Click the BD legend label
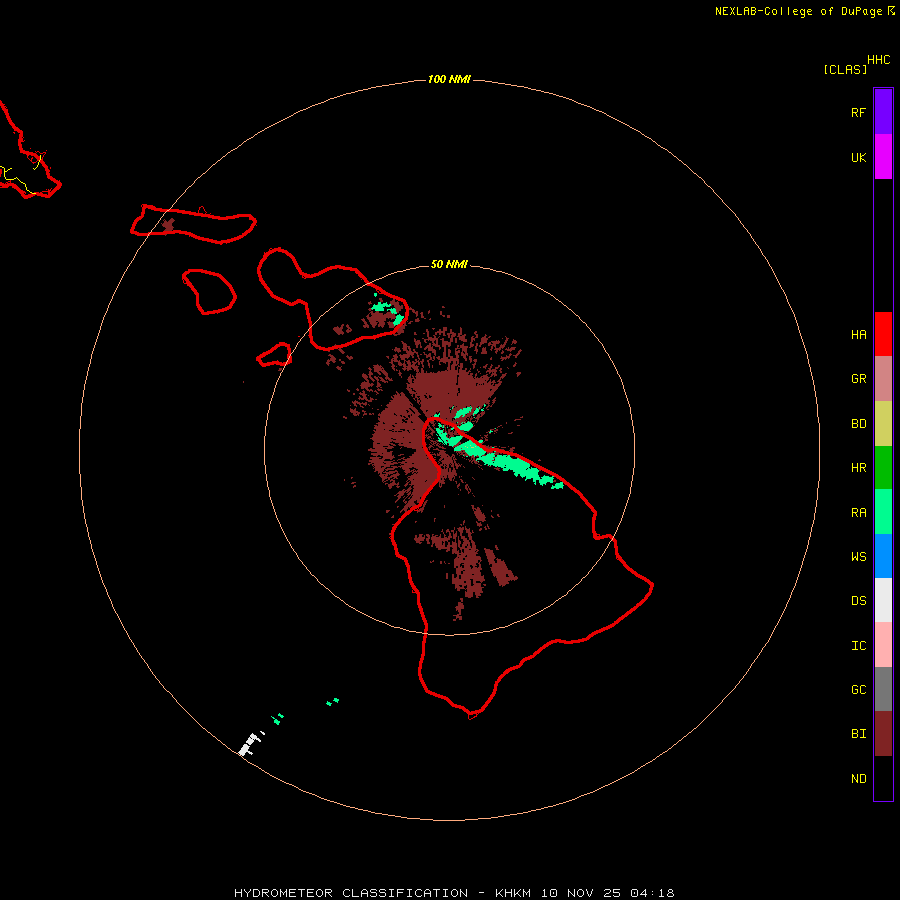This screenshot has width=900, height=900. click(858, 424)
